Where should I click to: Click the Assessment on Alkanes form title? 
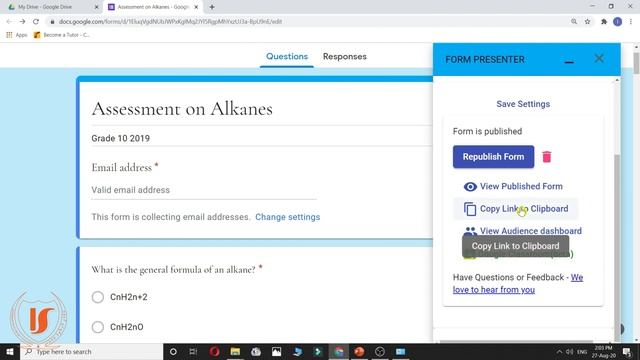[x=182, y=109]
